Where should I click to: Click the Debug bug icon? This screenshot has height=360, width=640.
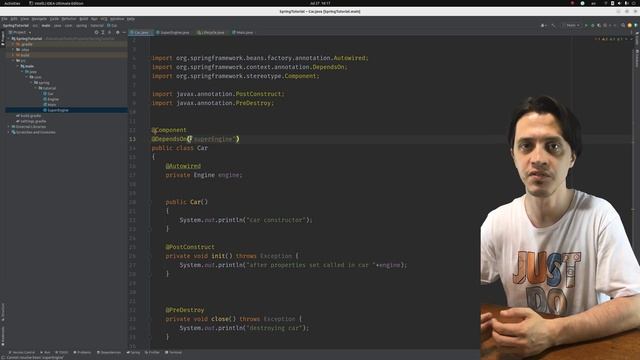(593, 25)
